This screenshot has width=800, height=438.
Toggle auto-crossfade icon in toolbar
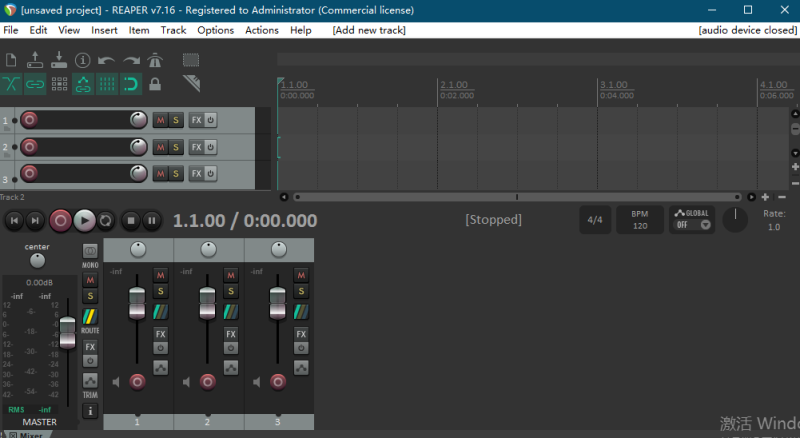pos(11,84)
